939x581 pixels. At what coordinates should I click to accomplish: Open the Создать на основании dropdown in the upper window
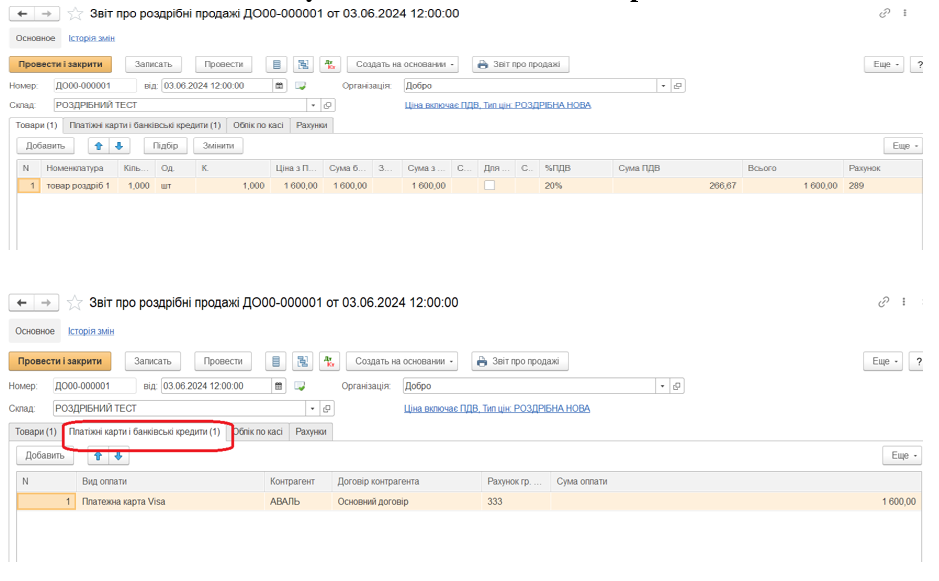pos(402,64)
